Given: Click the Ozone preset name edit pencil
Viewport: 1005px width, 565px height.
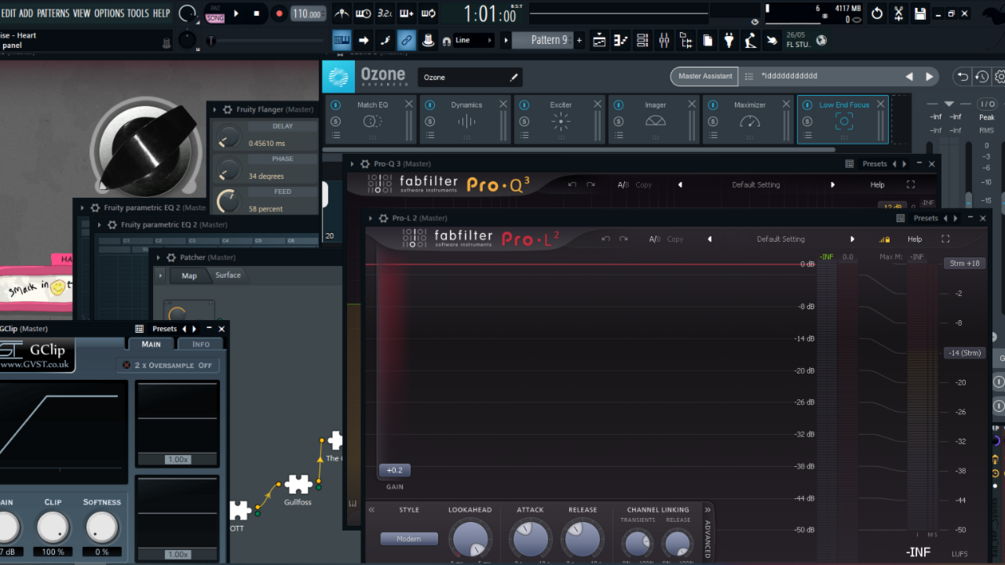Looking at the screenshot, I should pyautogui.click(x=513, y=78).
